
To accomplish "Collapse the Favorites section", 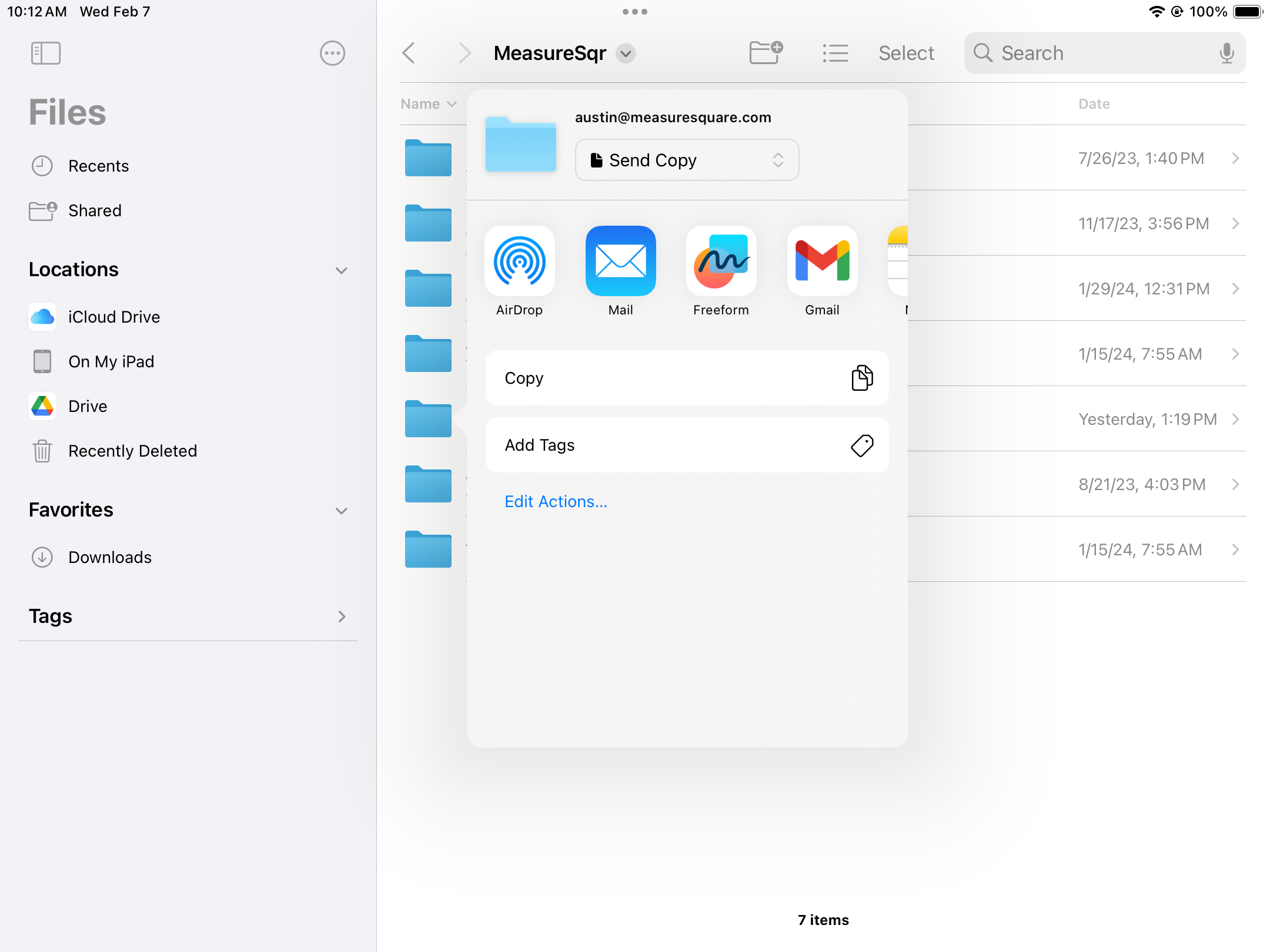I will click(x=341, y=511).
